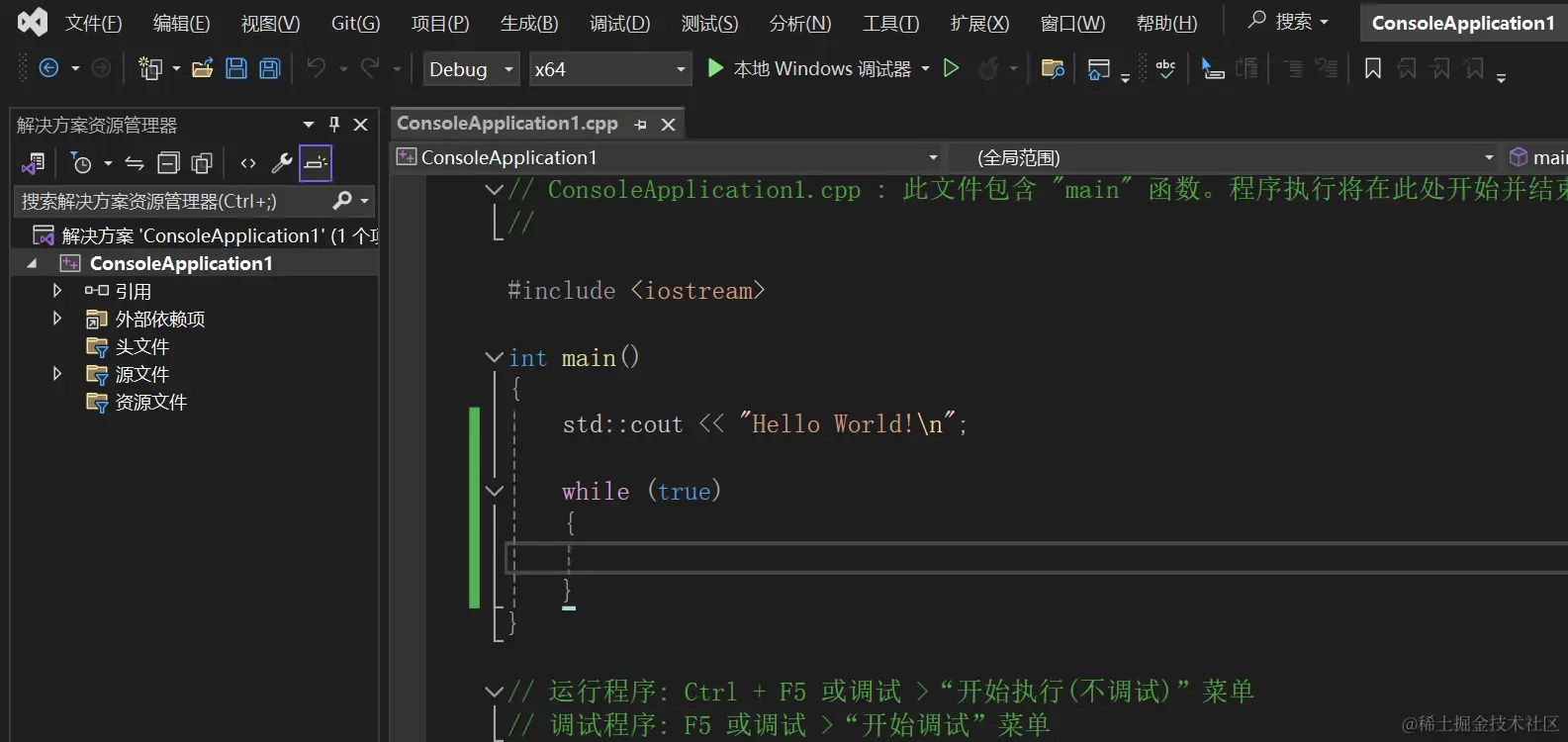Focus the Solution Explorer search box
The image size is (1568, 742).
[173, 201]
